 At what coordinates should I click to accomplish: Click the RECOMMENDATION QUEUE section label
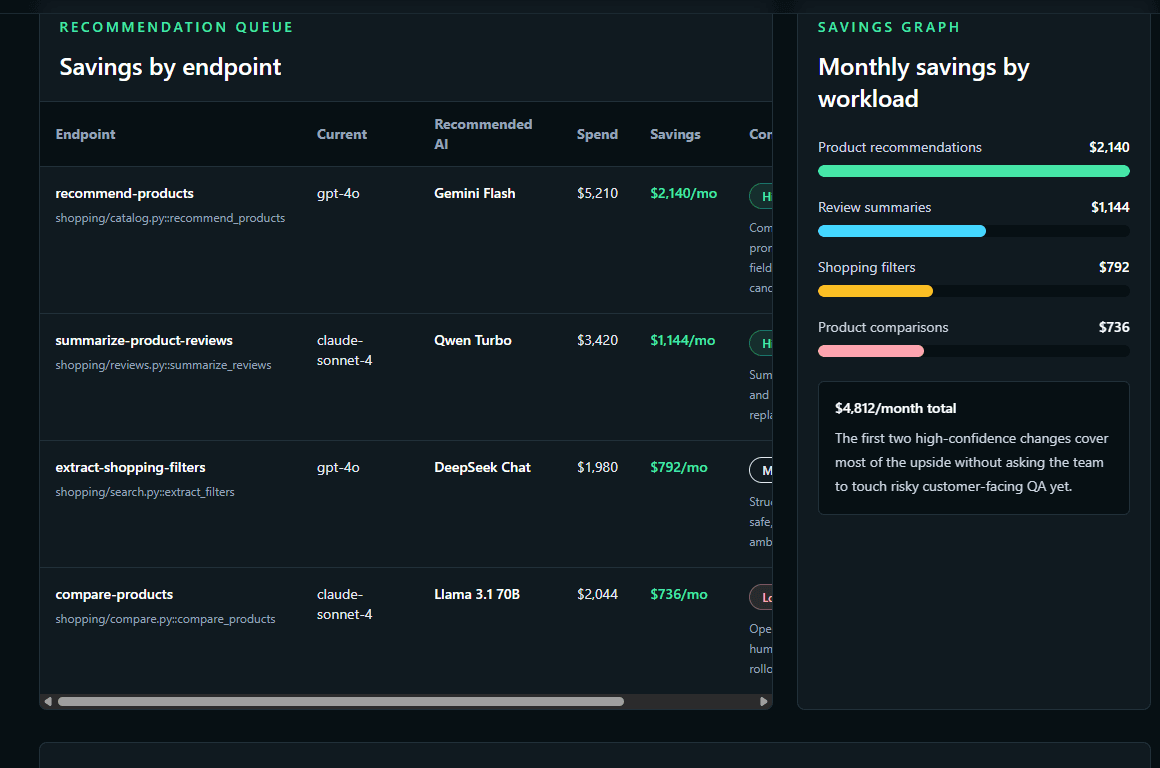(176, 27)
